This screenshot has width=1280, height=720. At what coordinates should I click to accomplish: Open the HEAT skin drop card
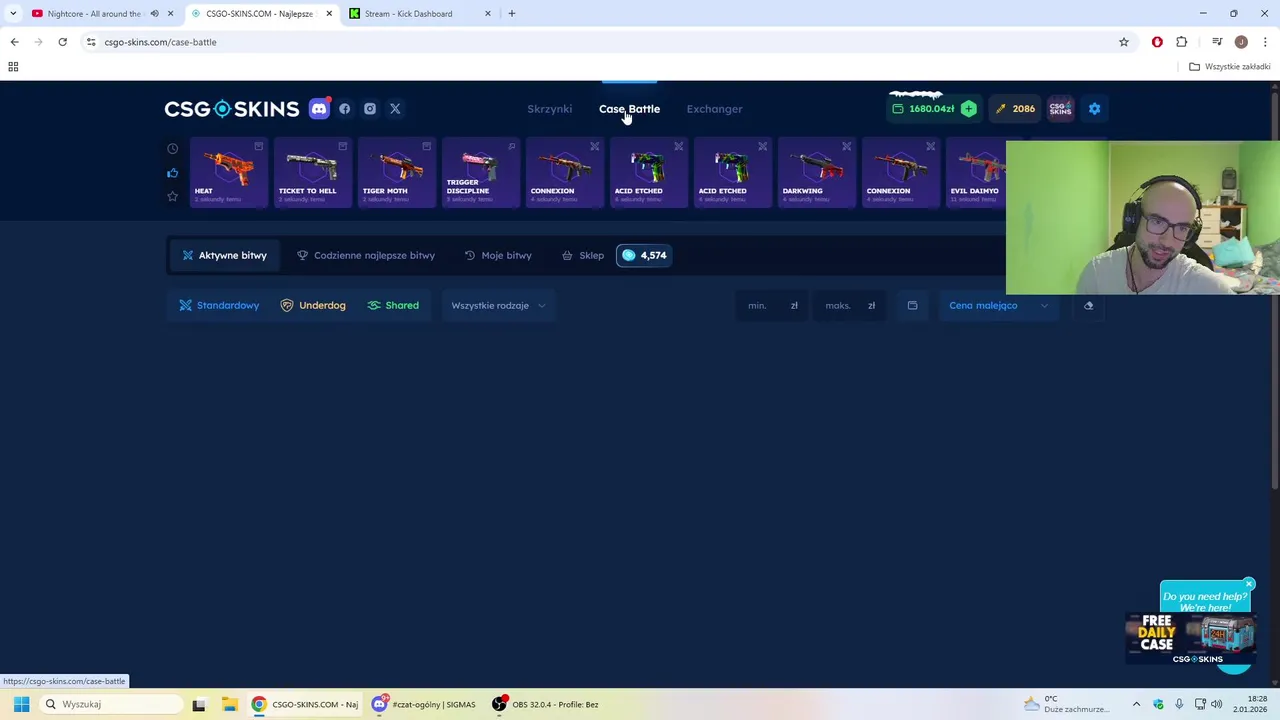point(229,173)
